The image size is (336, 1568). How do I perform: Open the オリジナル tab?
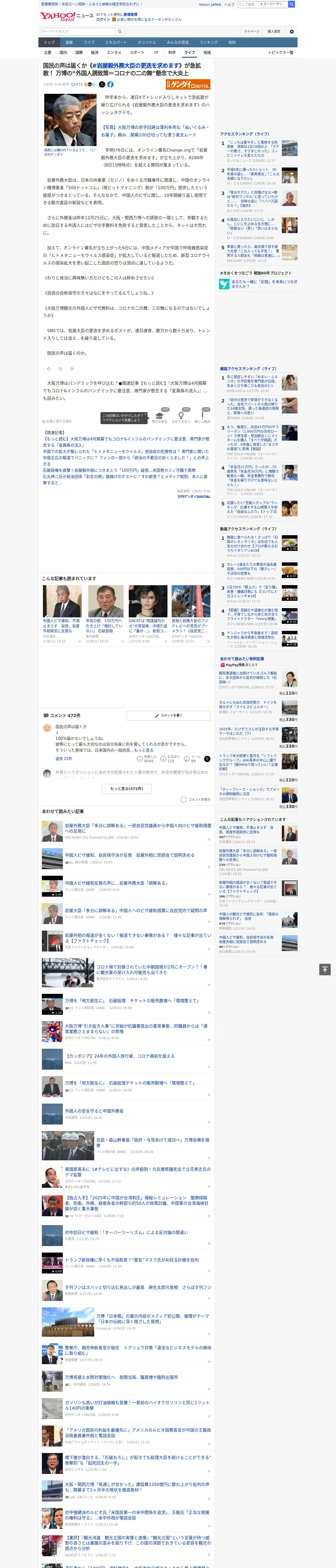[147, 43]
